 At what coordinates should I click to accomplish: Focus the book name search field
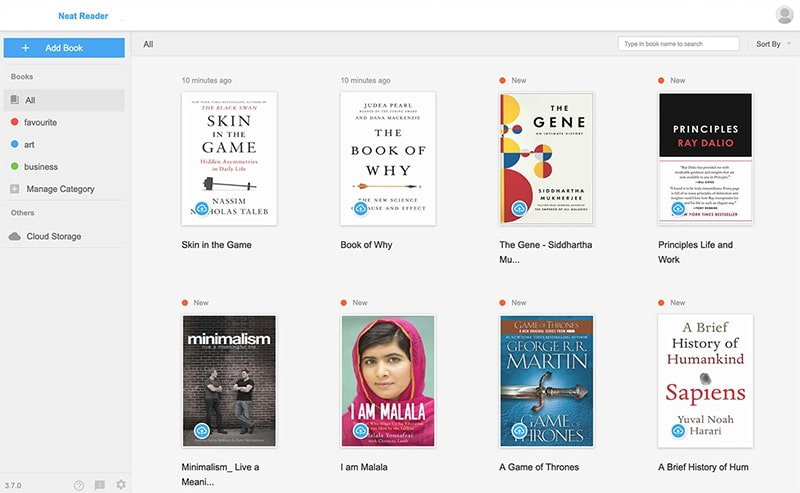coord(678,44)
